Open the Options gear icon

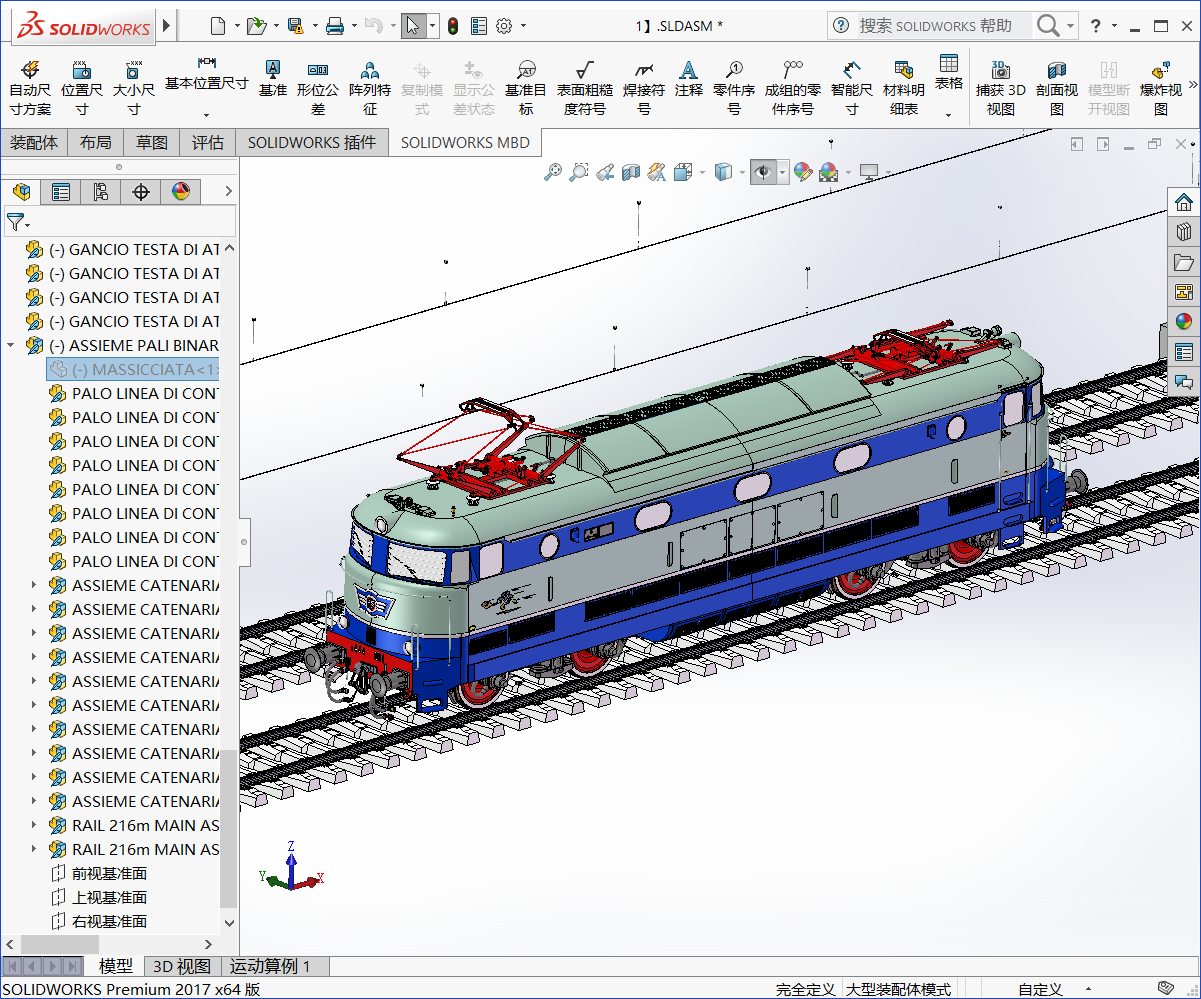click(x=504, y=26)
